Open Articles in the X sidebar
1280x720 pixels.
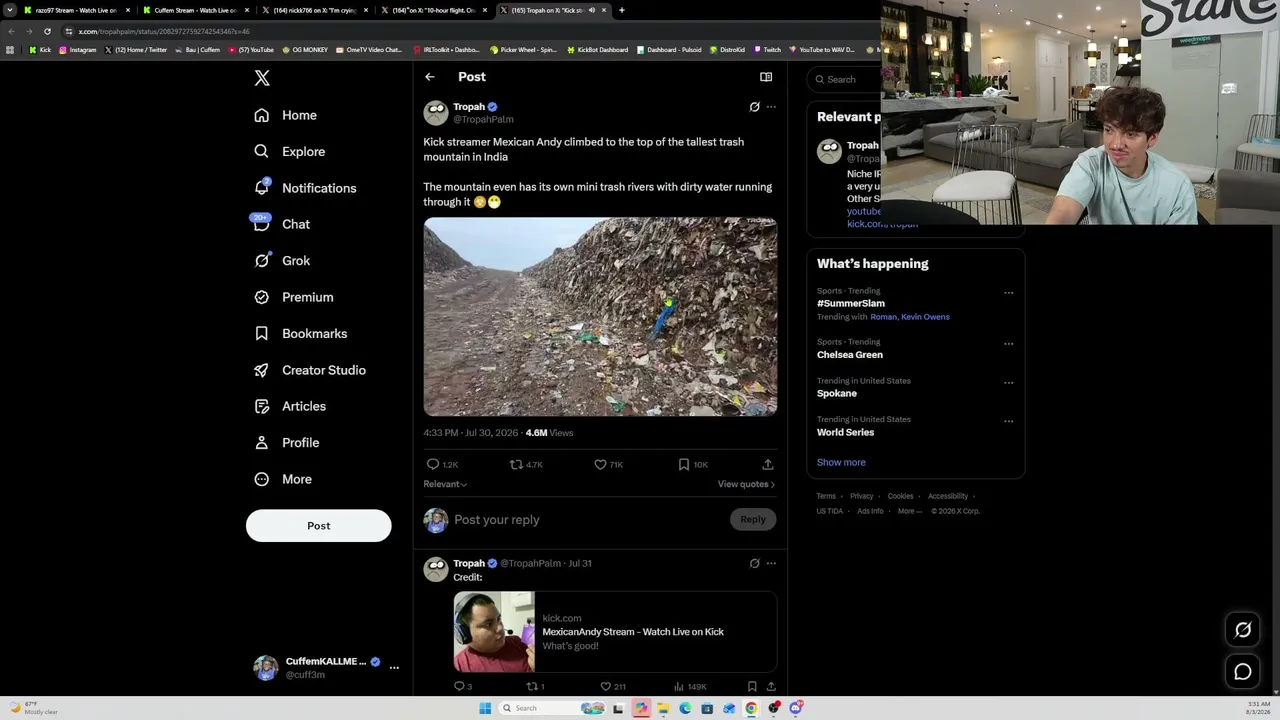coord(290,406)
